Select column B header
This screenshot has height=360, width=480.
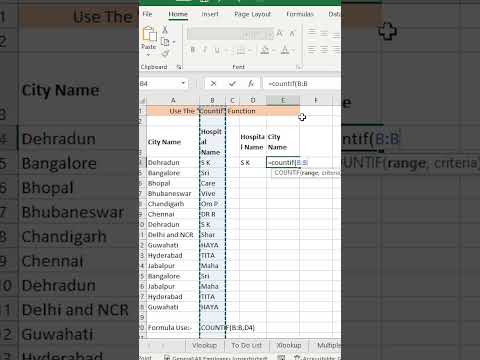point(212,100)
